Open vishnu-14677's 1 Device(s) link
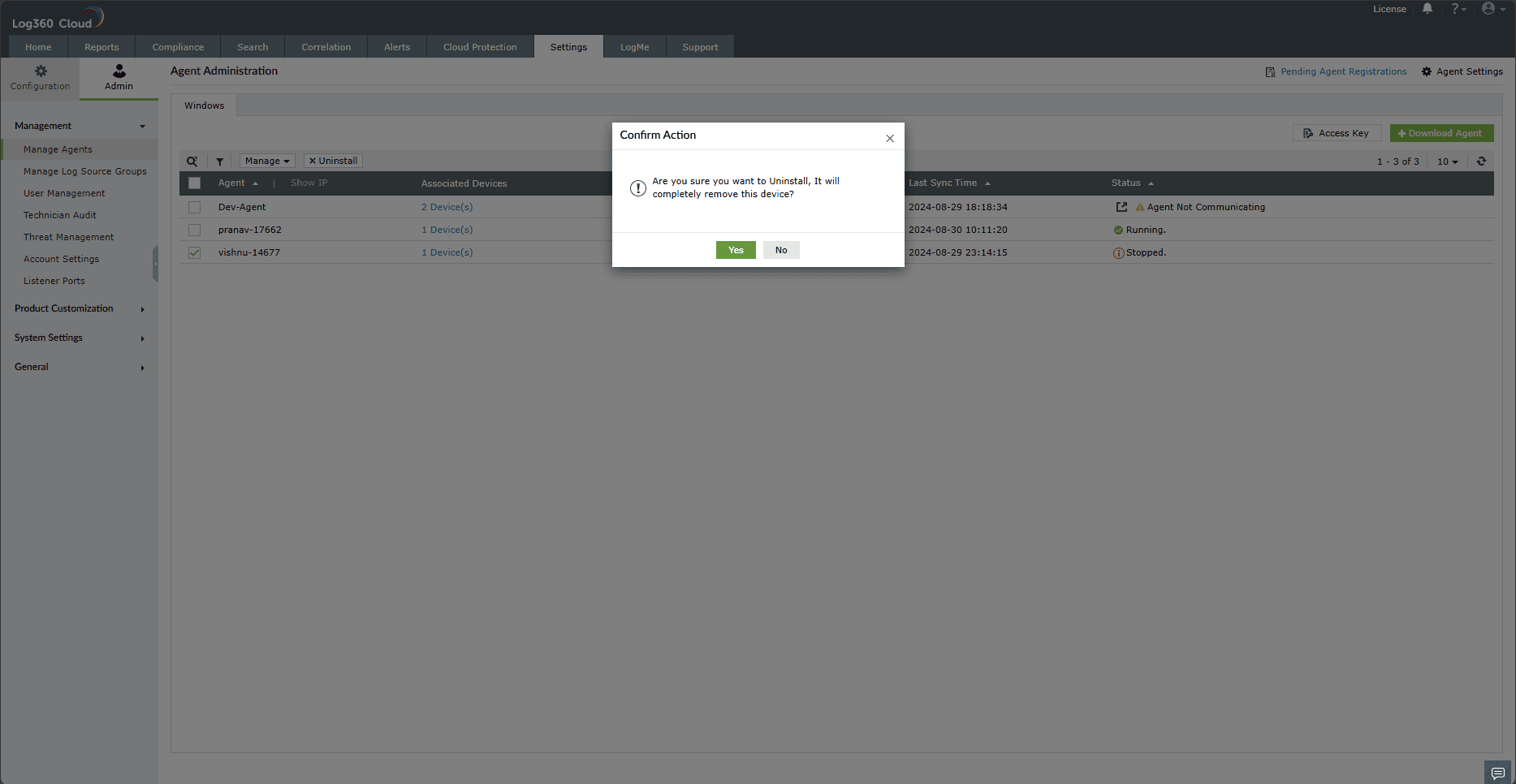Viewport: 1516px width, 784px height. coord(447,252)
